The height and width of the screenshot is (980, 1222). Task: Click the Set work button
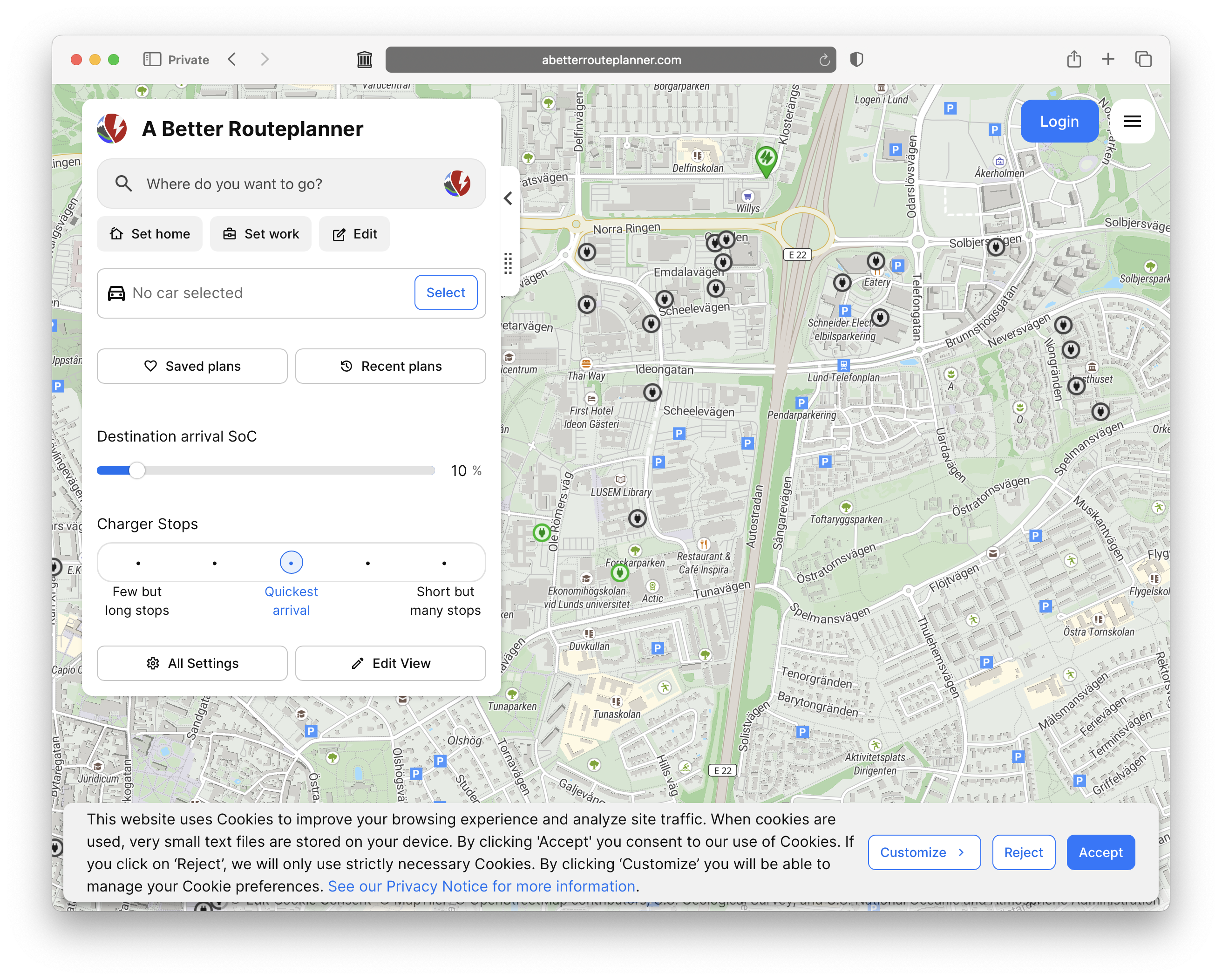260,234
